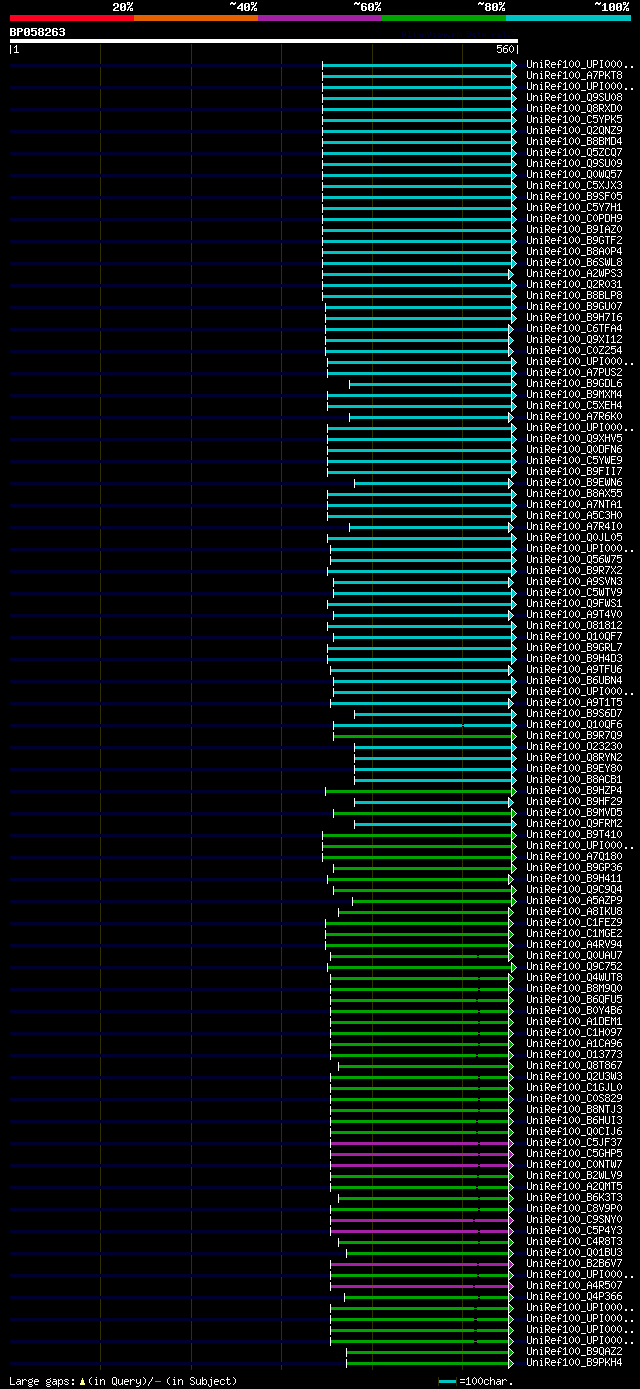Click the UniRef100_A7PUS2 hit name

click(574, 372)
